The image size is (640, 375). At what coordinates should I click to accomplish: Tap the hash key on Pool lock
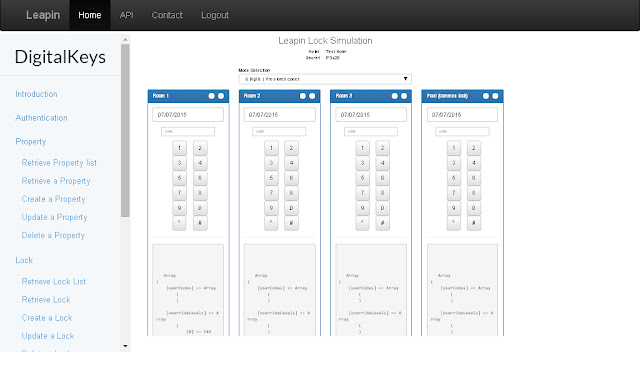[x=474, y=223]
